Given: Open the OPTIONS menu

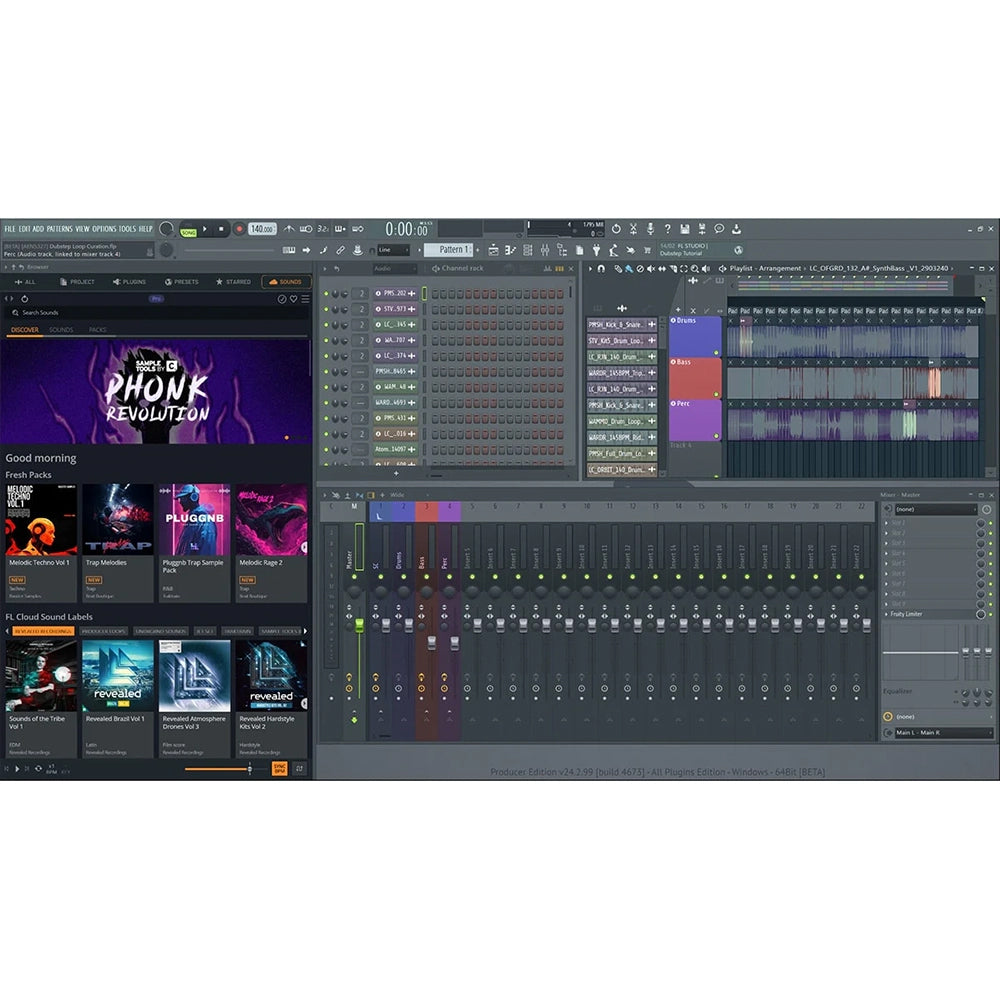Looking at the screenshot, I should coord(104,229).
